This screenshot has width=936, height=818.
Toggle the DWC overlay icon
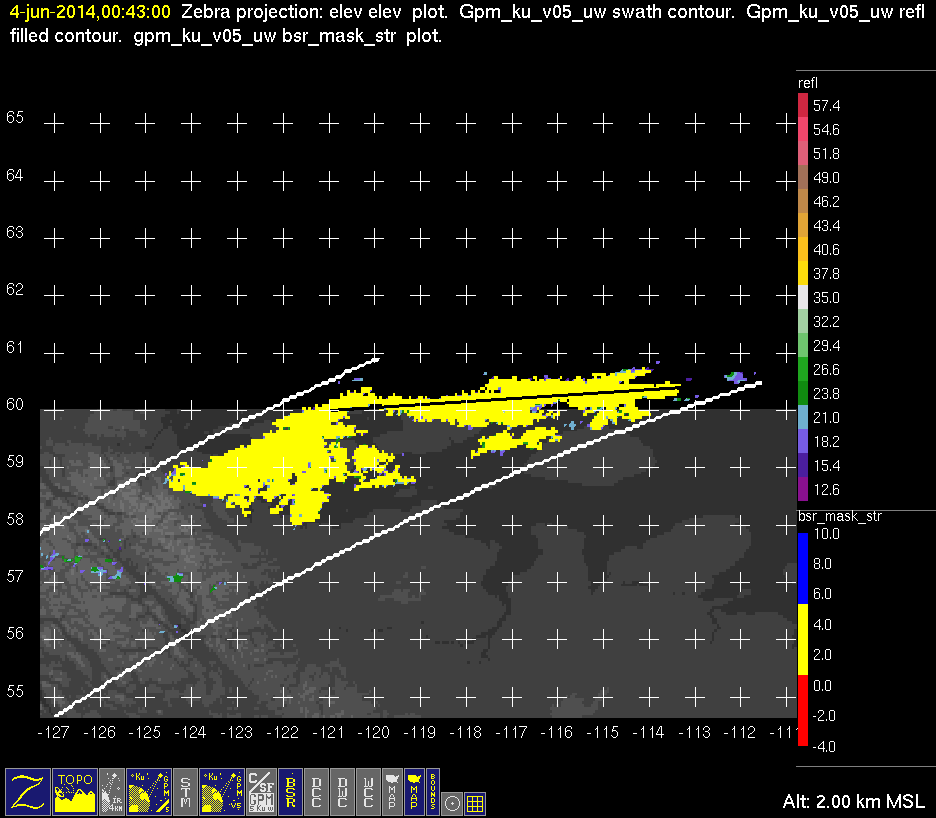tap(343, 790)
